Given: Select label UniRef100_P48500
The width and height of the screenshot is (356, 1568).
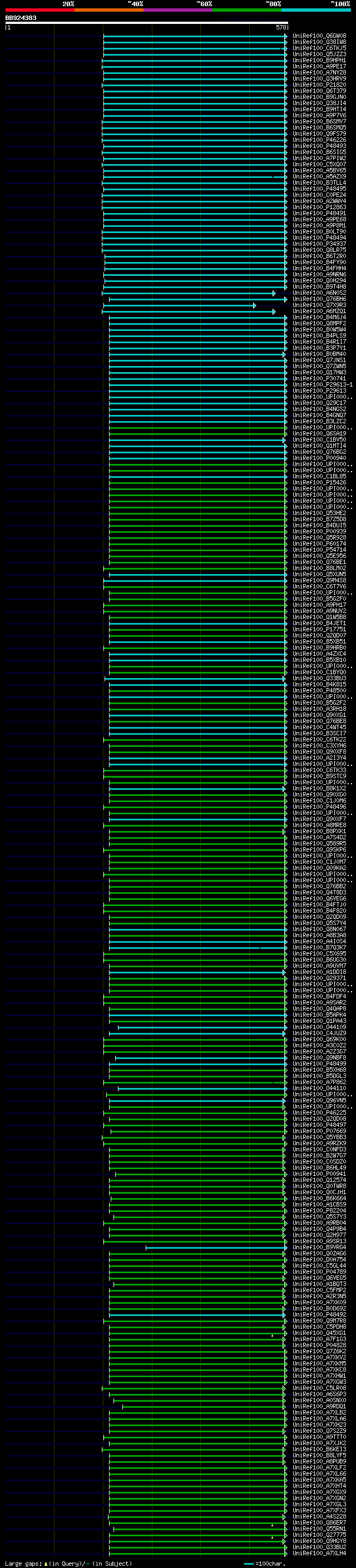Looking at the screenshot, I should click(x=319, y=691).
